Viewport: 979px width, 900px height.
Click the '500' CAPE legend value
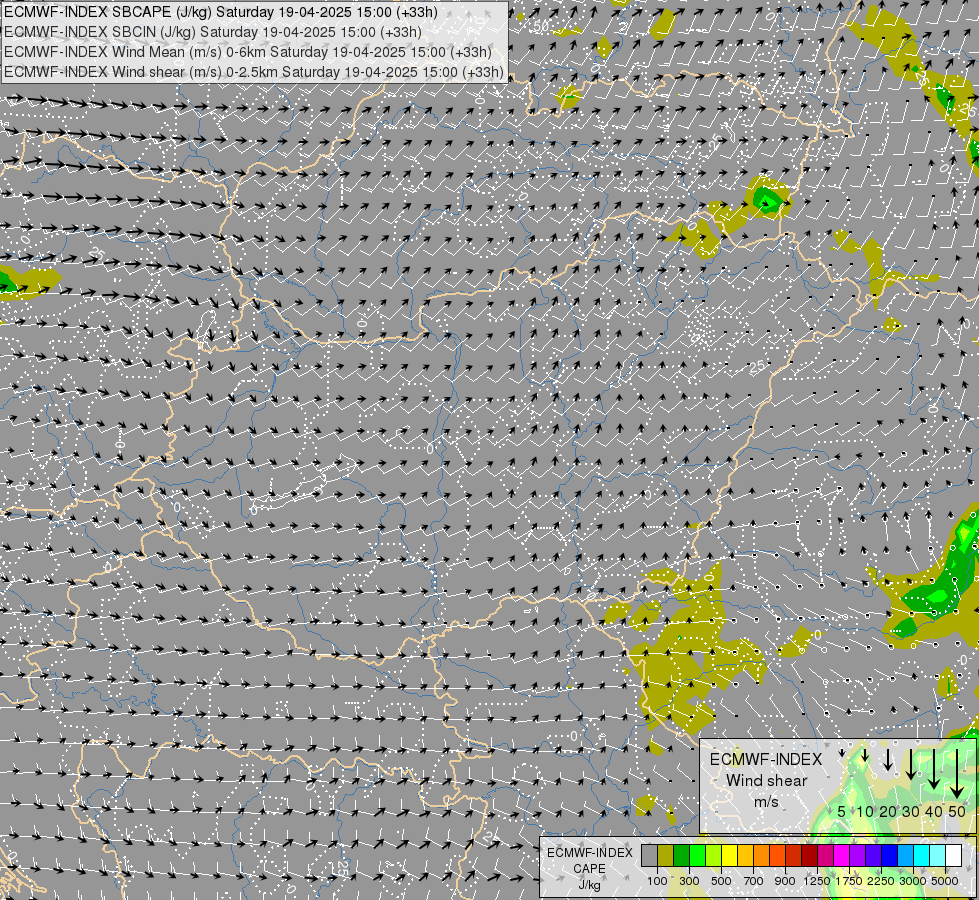pos(721,881)
